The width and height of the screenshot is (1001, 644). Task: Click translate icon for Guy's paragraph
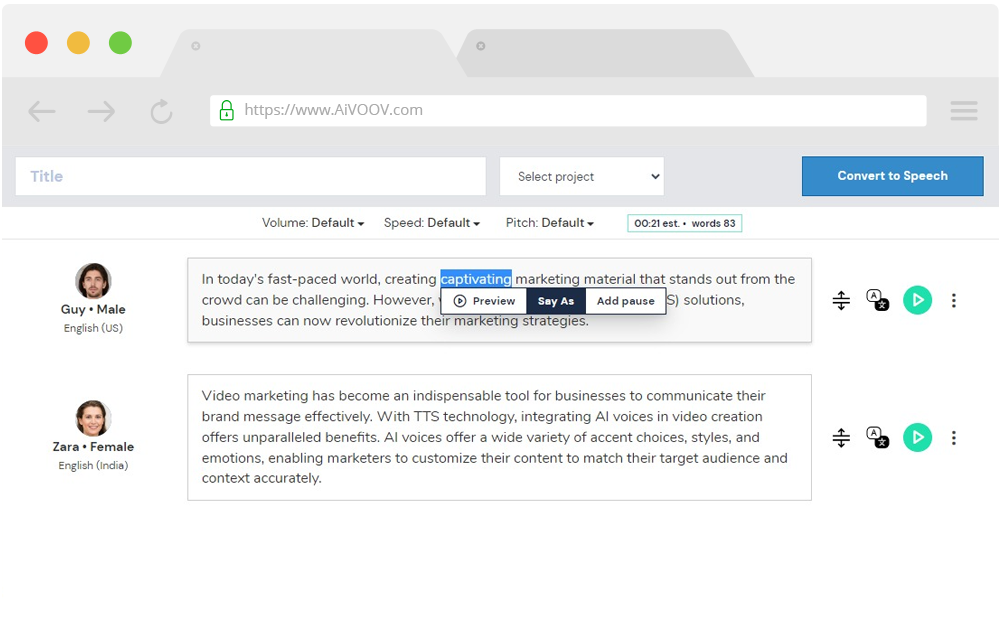pyautogui.click(x=877, y=300)
